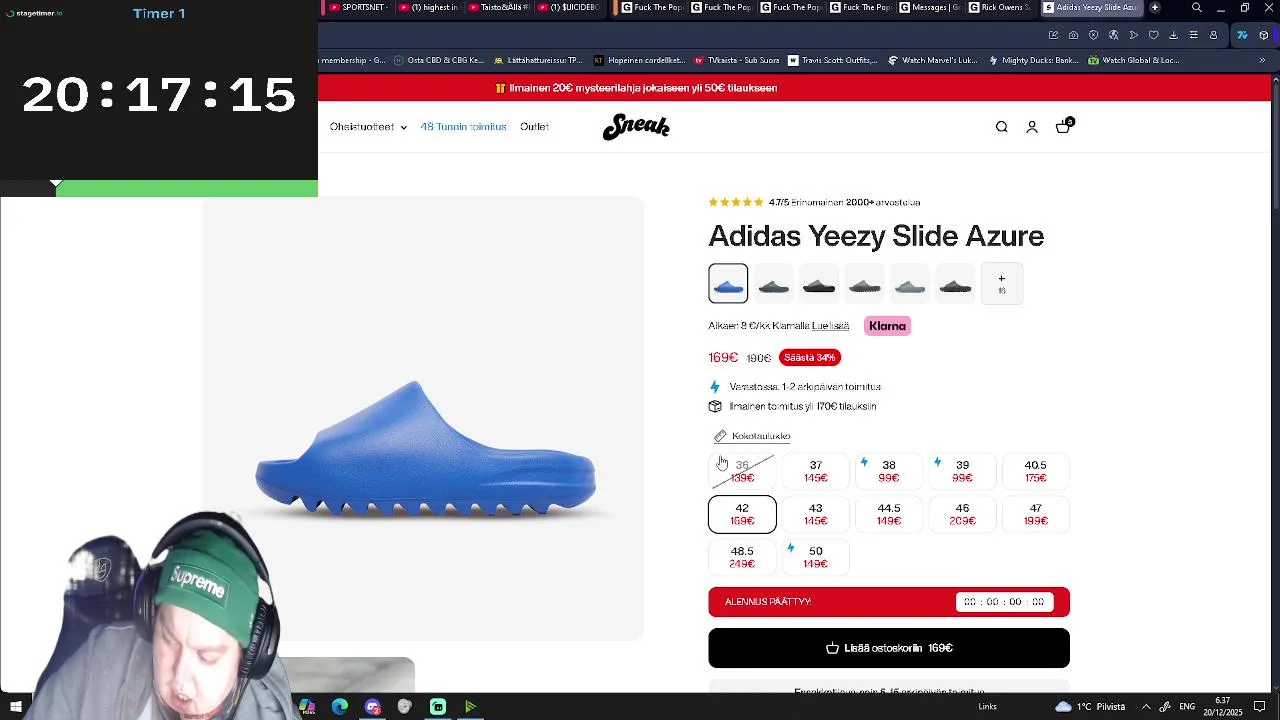Screen dimensions: 1280x720
Task: Click the Windows Start button
Action: (16, 707)
